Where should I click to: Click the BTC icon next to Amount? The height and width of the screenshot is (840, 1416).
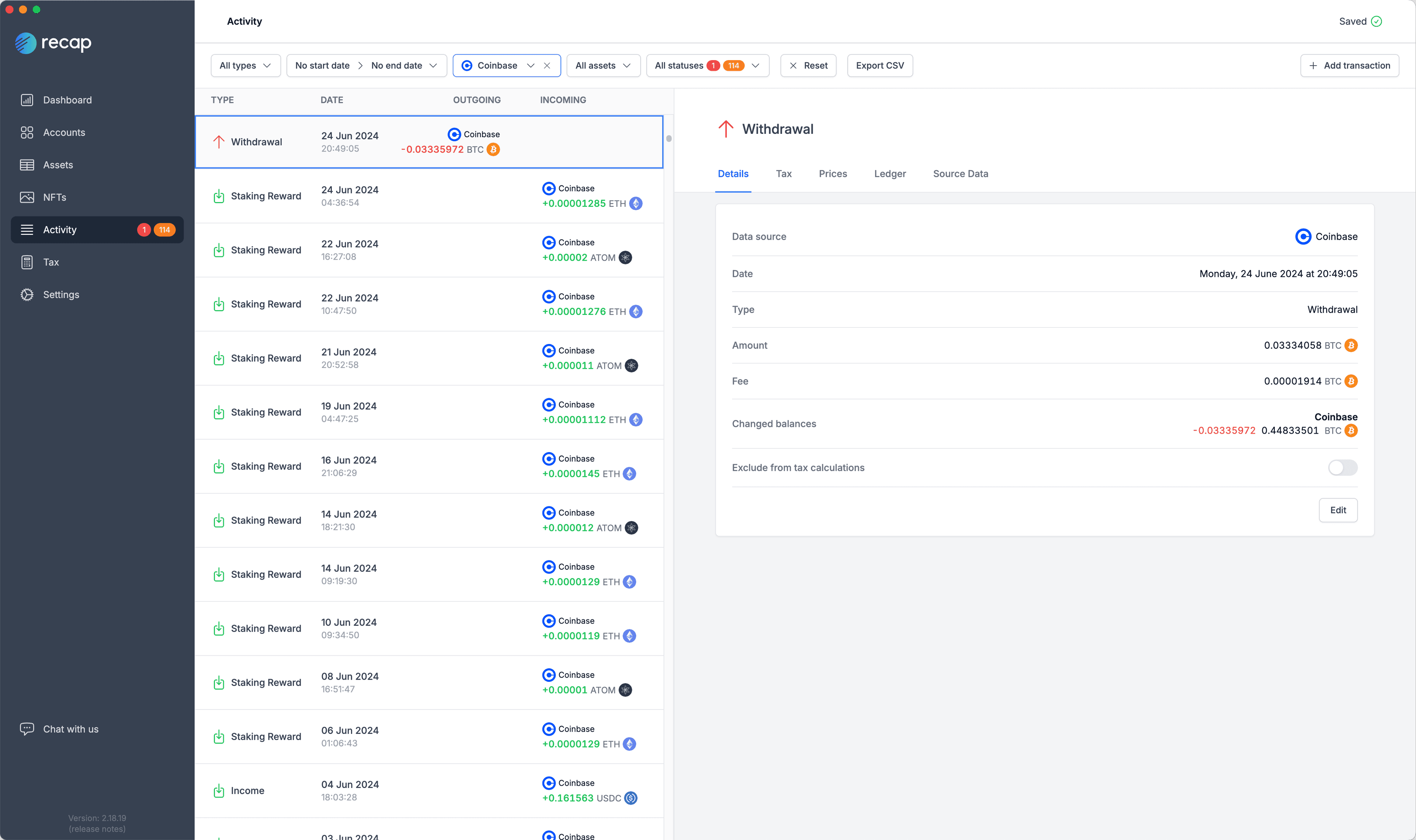click(x=1351, y=345)
